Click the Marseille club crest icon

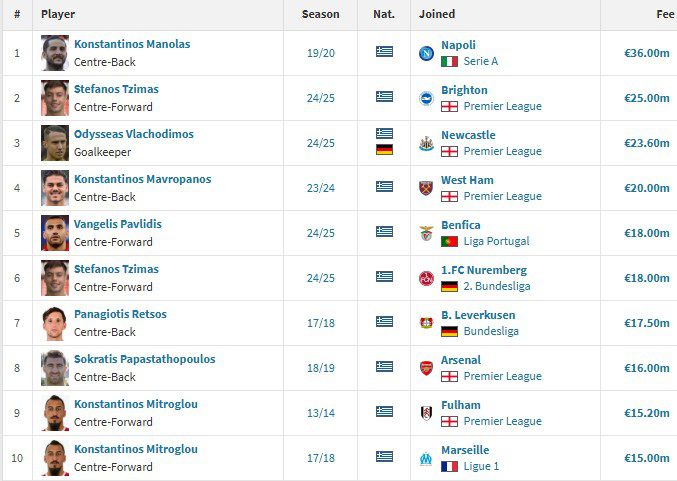tap(426, 458)
